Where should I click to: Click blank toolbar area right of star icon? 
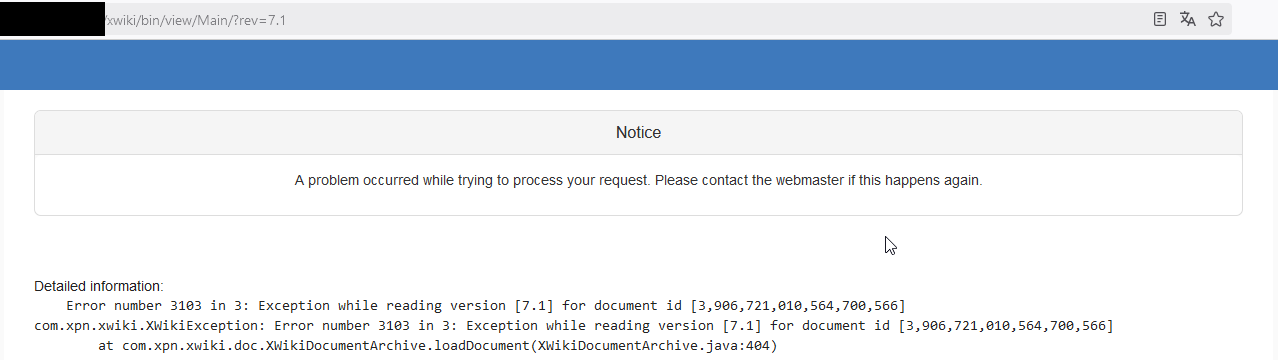click(1254, 19)
